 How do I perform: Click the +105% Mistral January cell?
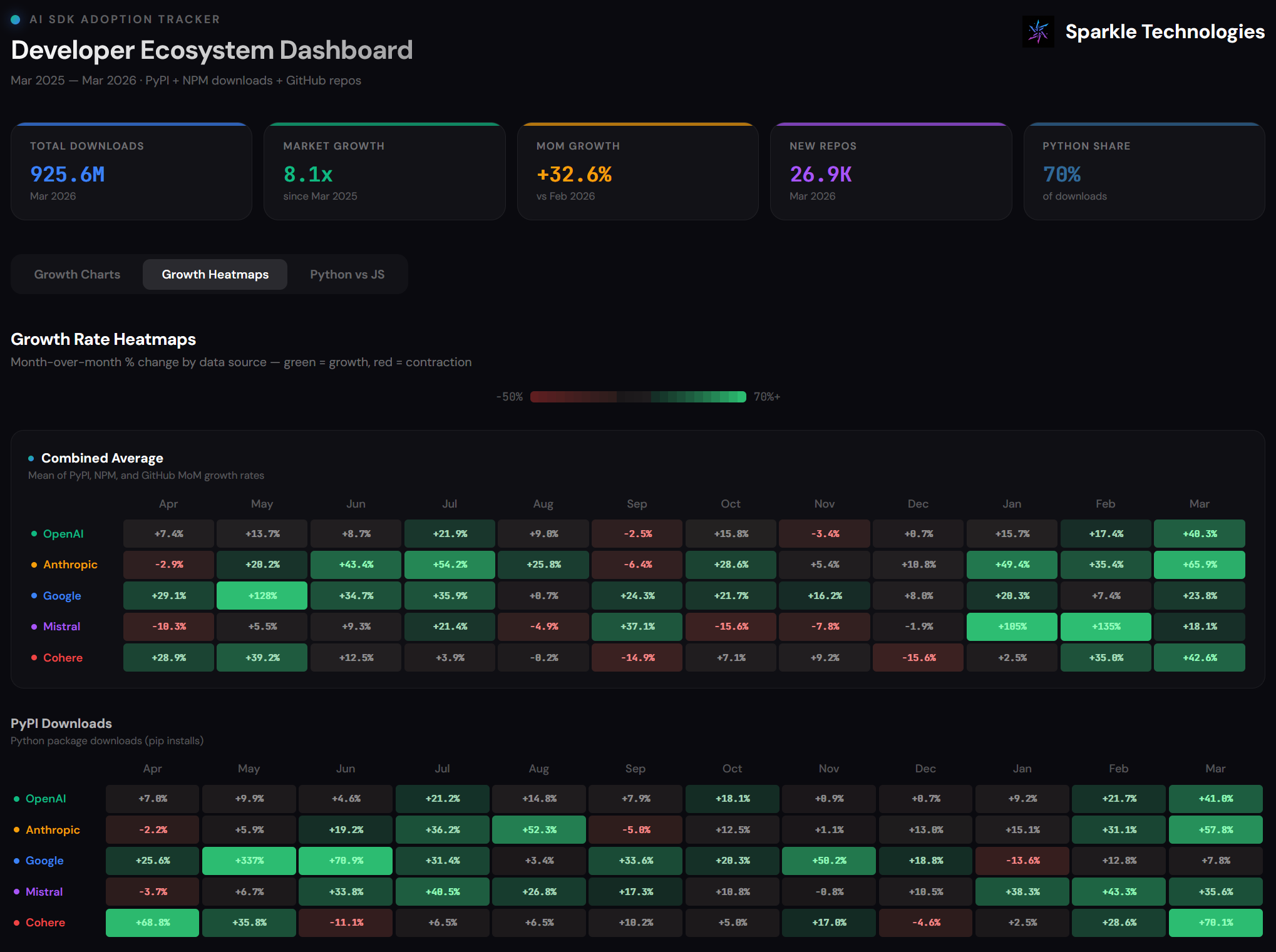[x=1012, y=627]
